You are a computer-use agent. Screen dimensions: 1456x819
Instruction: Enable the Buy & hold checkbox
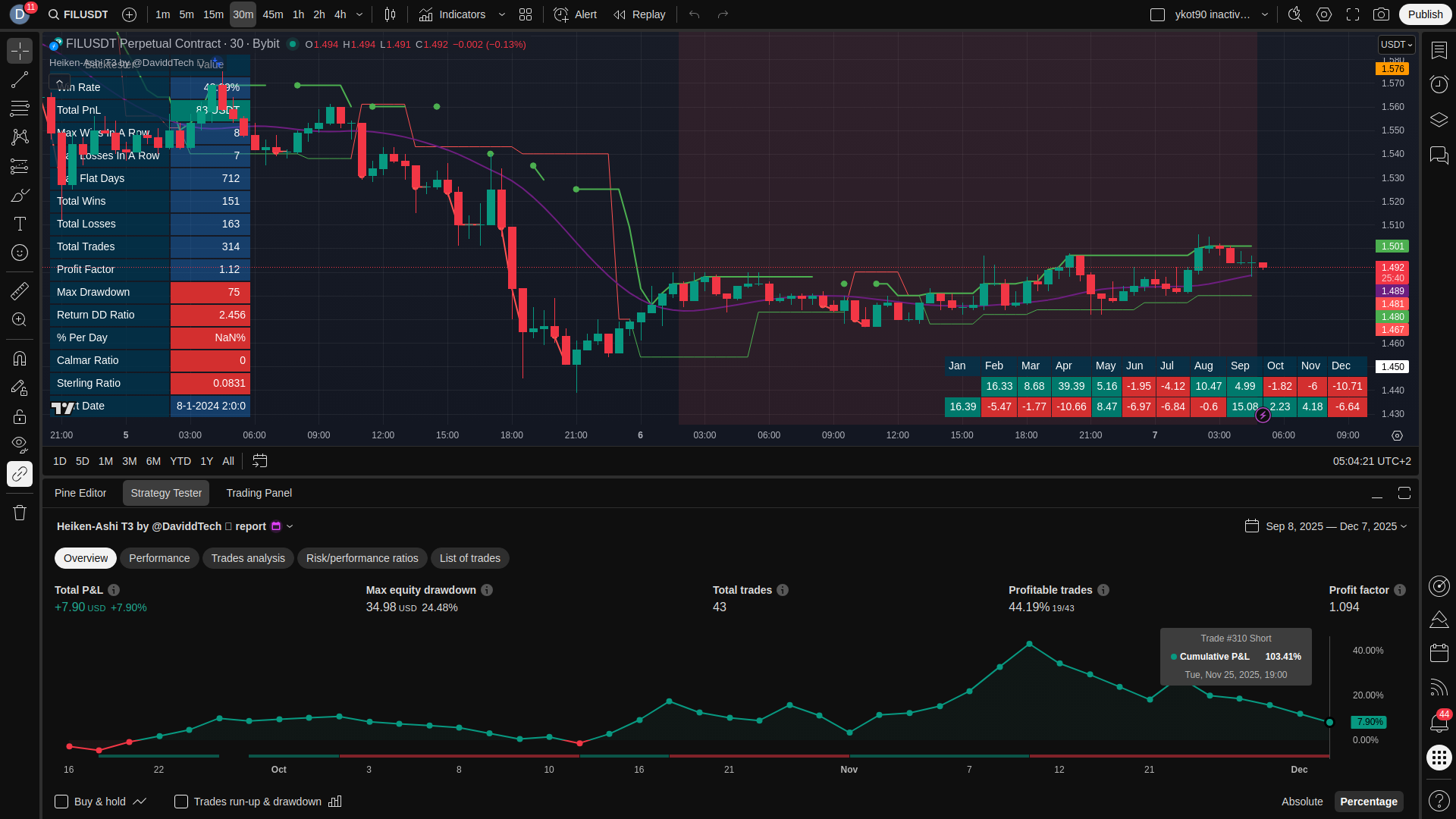(x=61, y=802)
